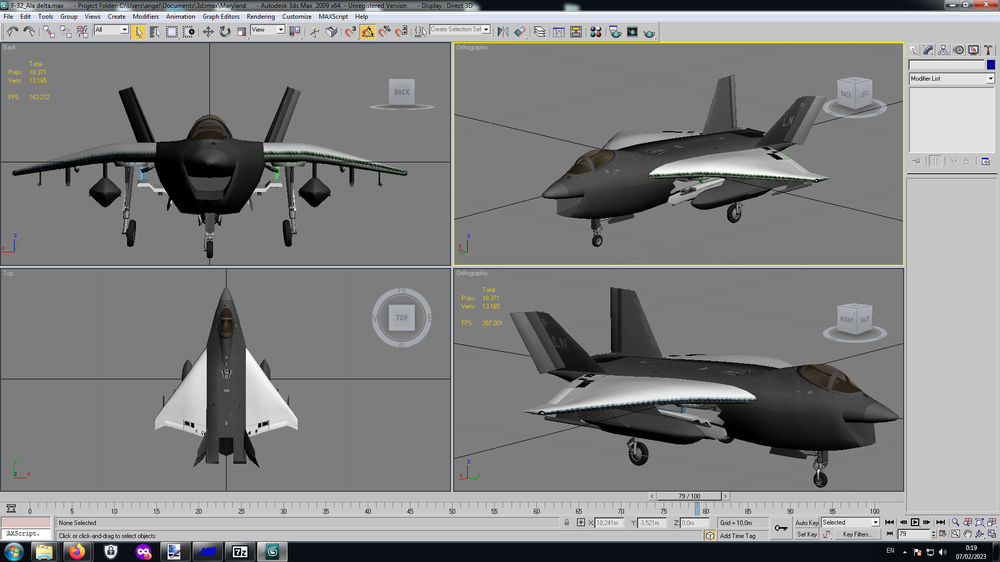The height and width of the screenshot is (562, 1000).
Task: Expand the Modifier List dropdown
Action: (990, 78)
